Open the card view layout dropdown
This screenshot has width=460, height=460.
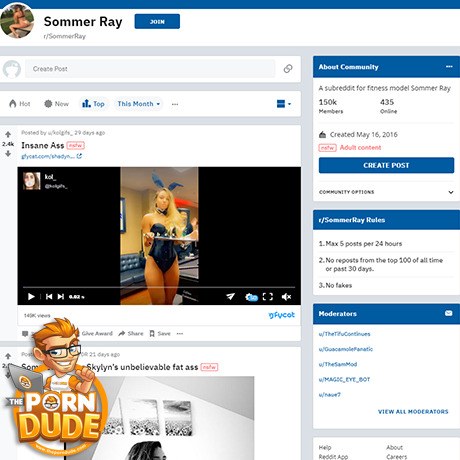(x=284, y=104)
